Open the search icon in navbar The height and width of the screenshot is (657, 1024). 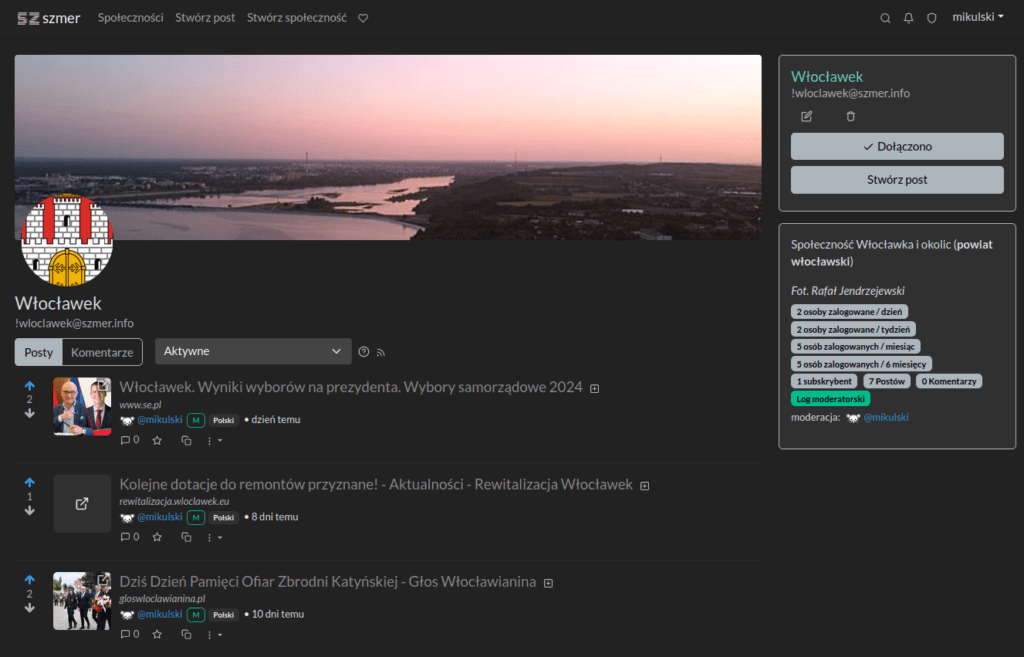click(885, 18)
